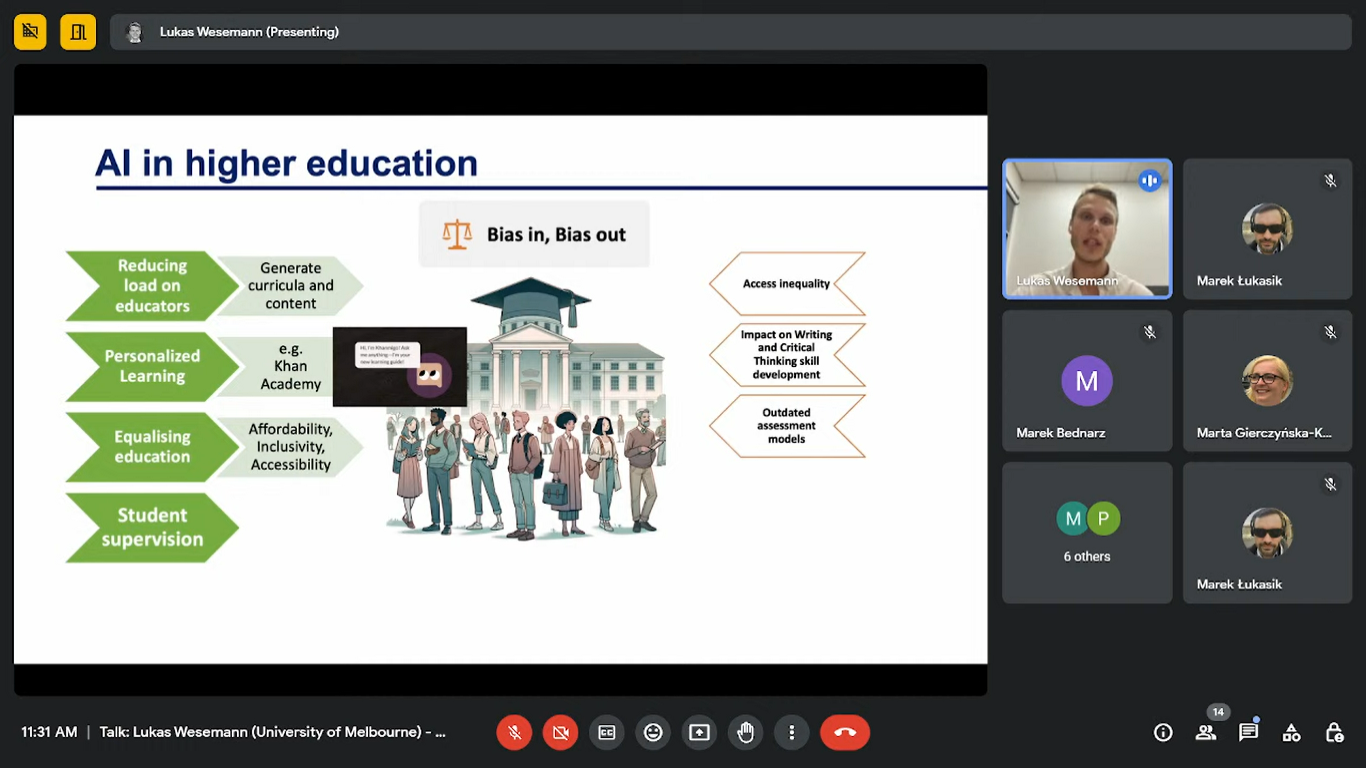Image resolution: width=1366 pixels, height=768 pixels.
Task: Click the 'Outdated assessment models' box
Action: 787,426
